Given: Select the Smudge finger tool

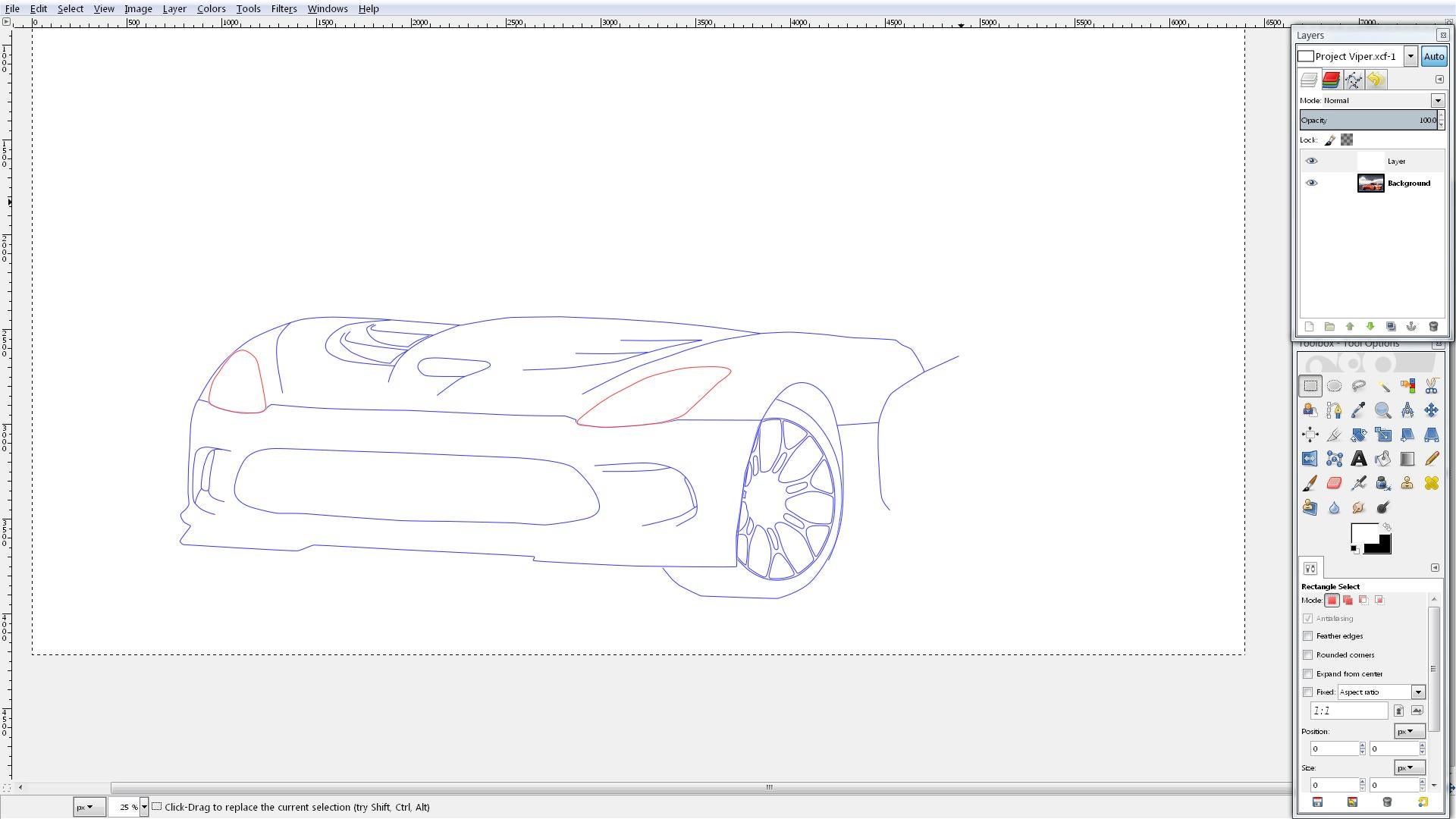Looking at the screenshot, I should pyautogui.click(x=1358, y=507).
